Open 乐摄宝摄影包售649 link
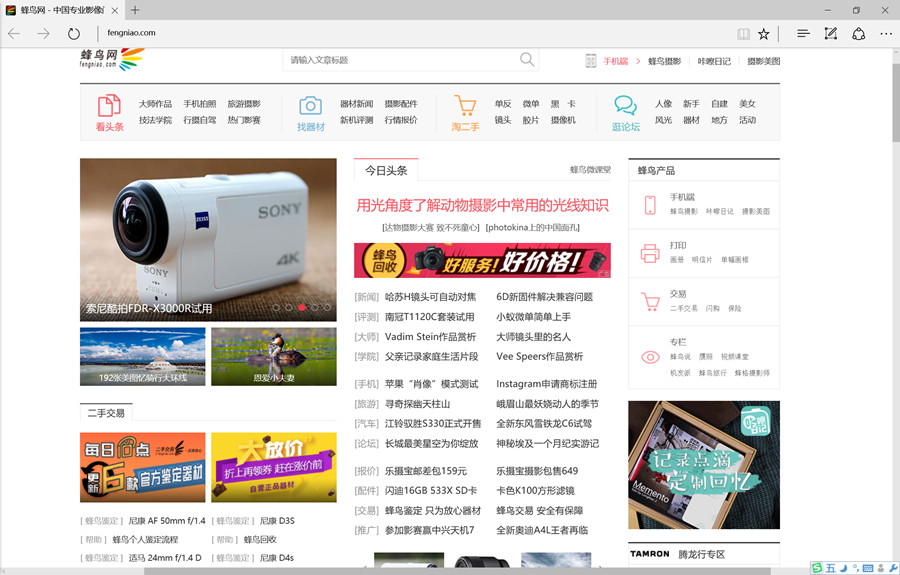Image resolution: width=900 pixels, height=575 pixels. coord(537,471)
